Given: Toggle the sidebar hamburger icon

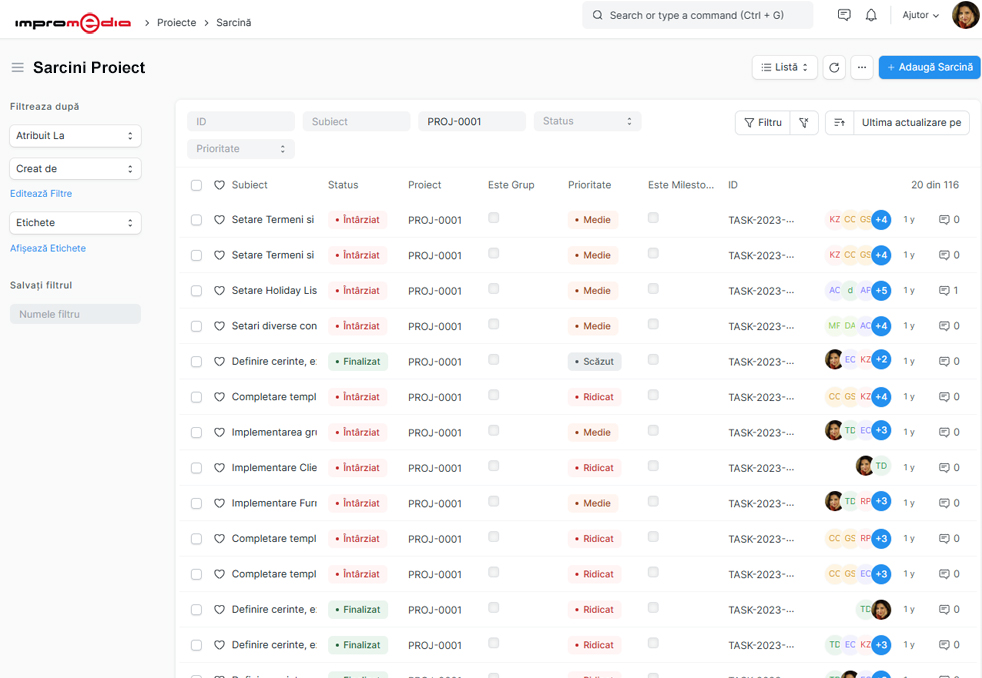Looking at the screenshot, I should (17, 67).
